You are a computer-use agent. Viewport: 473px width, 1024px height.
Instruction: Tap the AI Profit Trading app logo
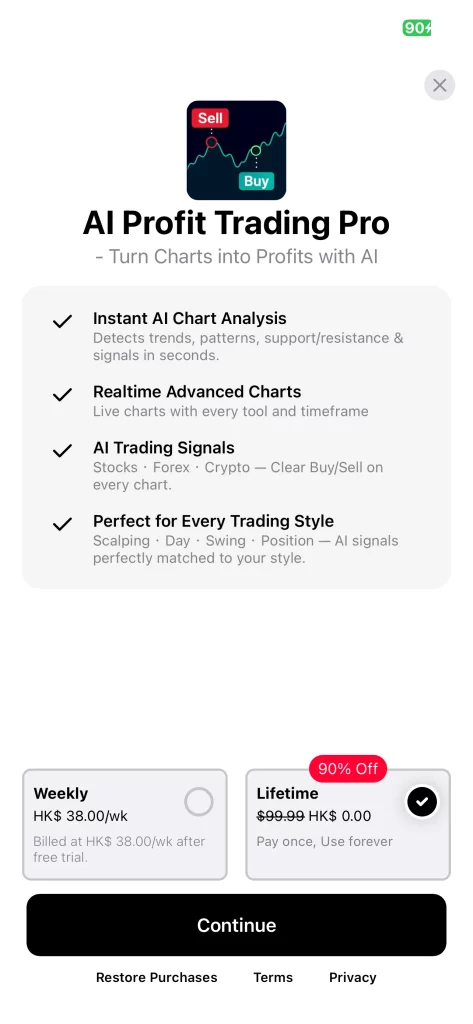click(x=236, y=150)
